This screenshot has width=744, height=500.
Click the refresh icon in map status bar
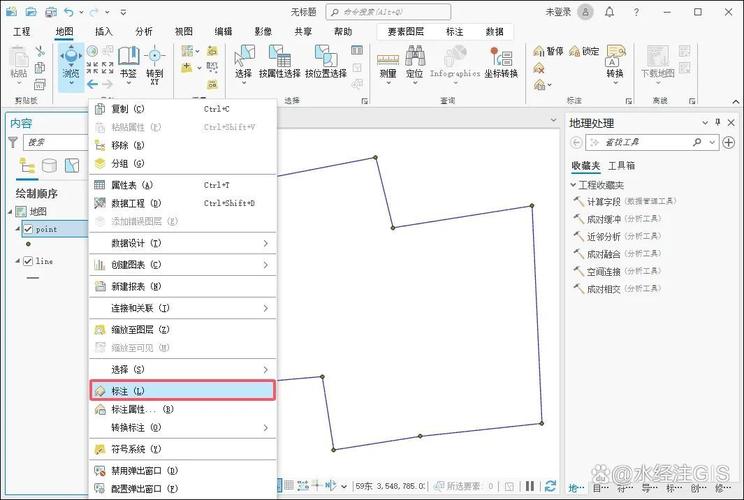pos(550,486)
